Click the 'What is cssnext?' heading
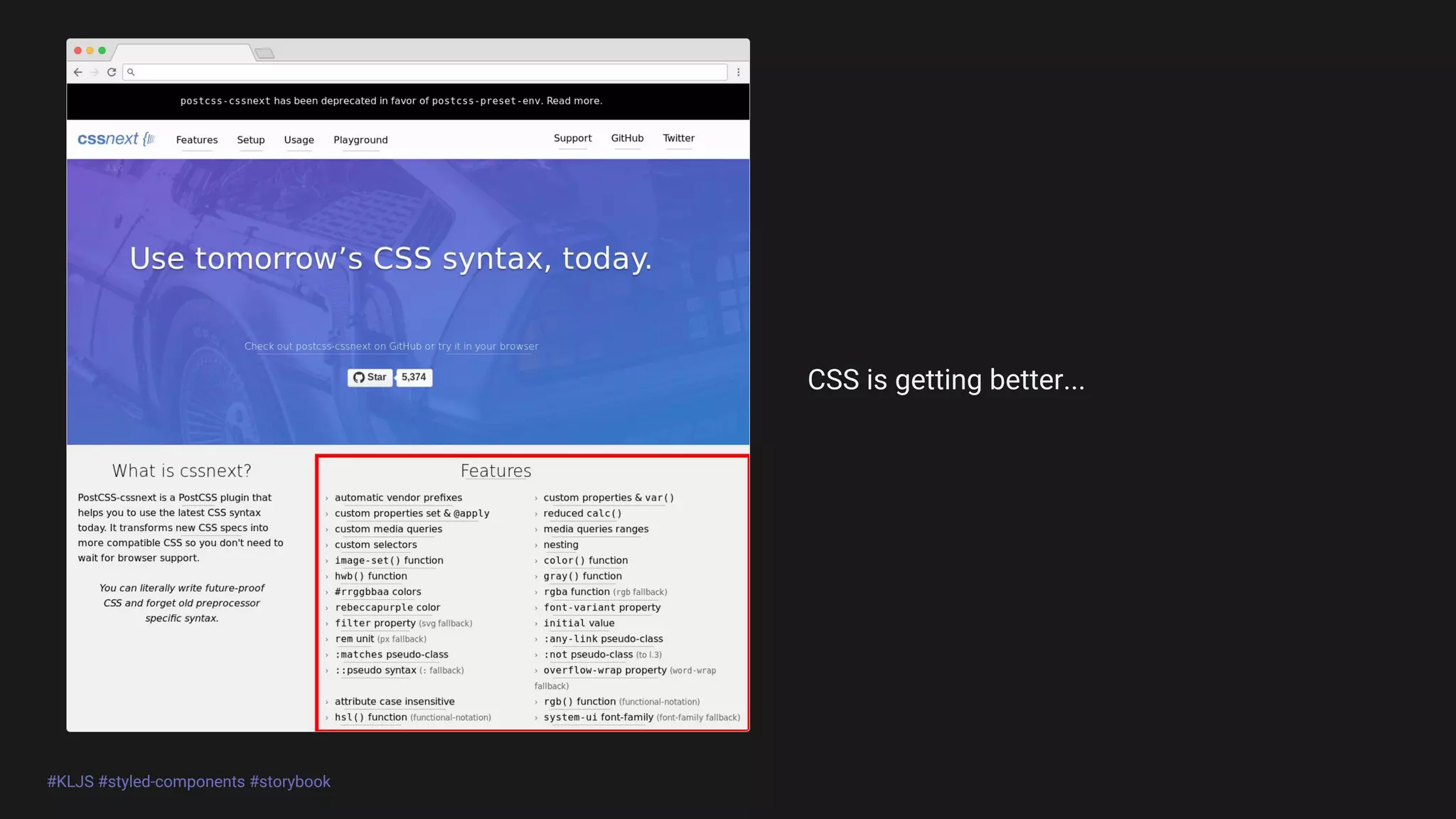The height and width of the screenshot is (819, 1456). (x=182, y=471)
